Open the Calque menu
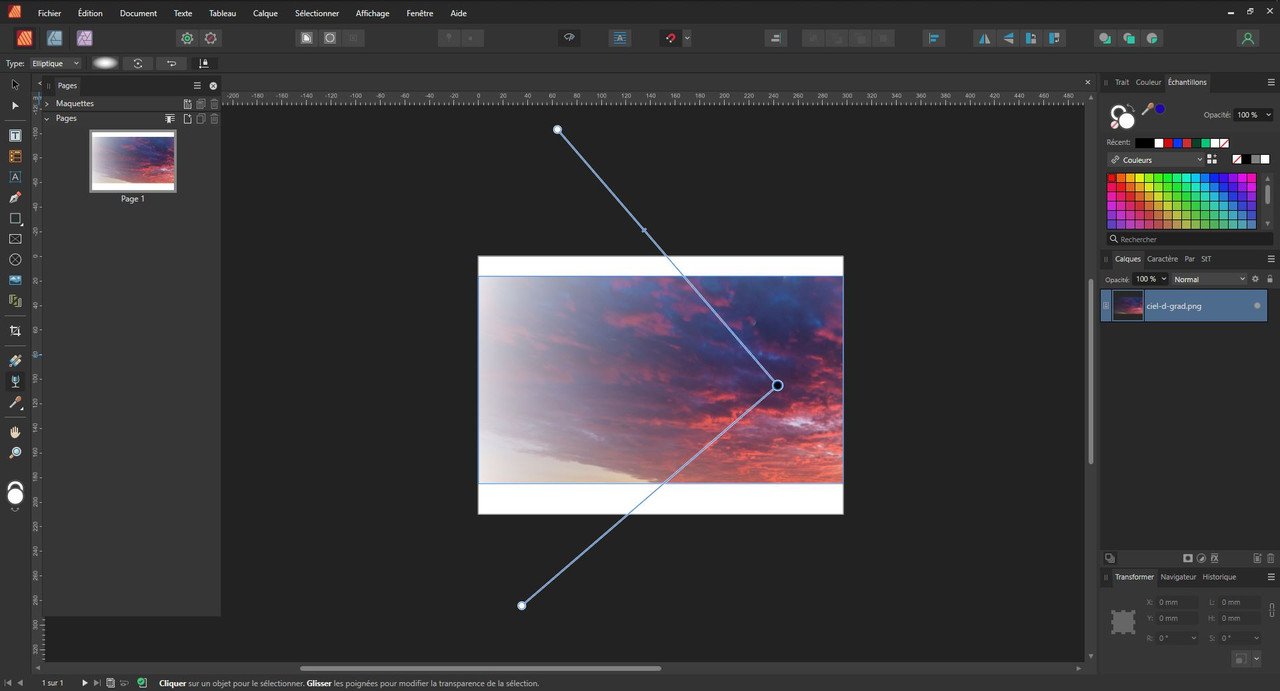1280x691 pixels. [x=266, y=13]
